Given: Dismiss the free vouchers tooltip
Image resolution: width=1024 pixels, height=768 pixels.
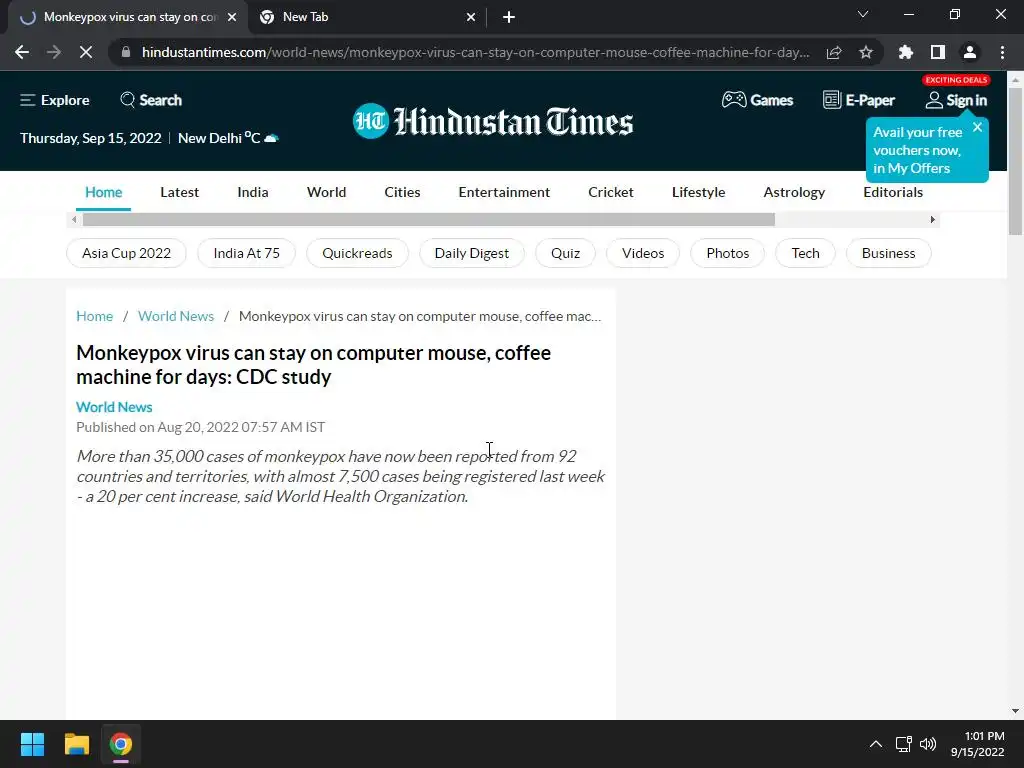Looking at the screenshot, I should point(977,127).
